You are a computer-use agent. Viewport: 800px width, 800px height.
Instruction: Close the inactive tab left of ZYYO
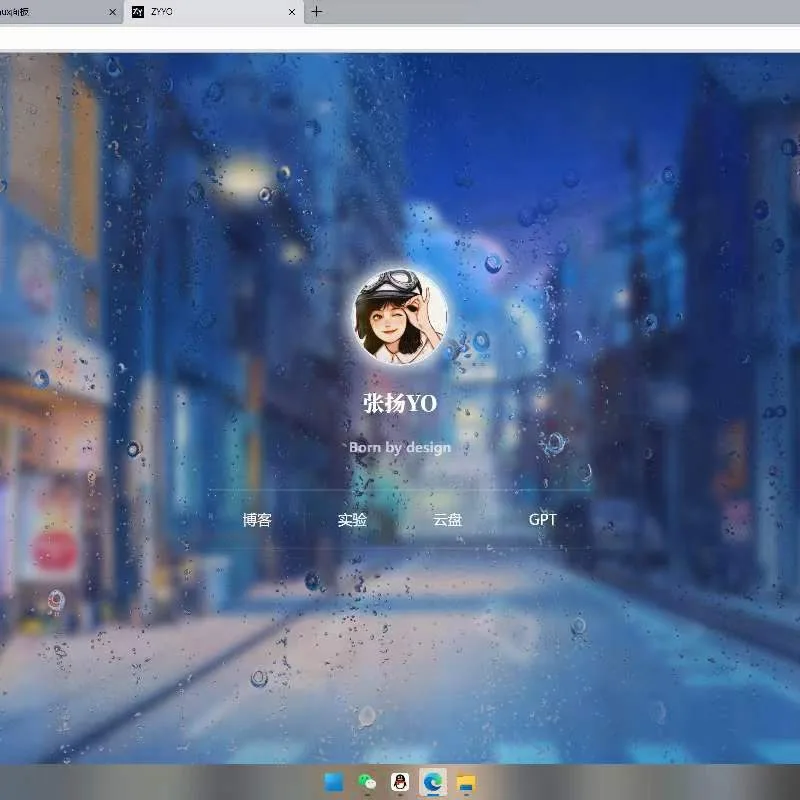point(113,12)
